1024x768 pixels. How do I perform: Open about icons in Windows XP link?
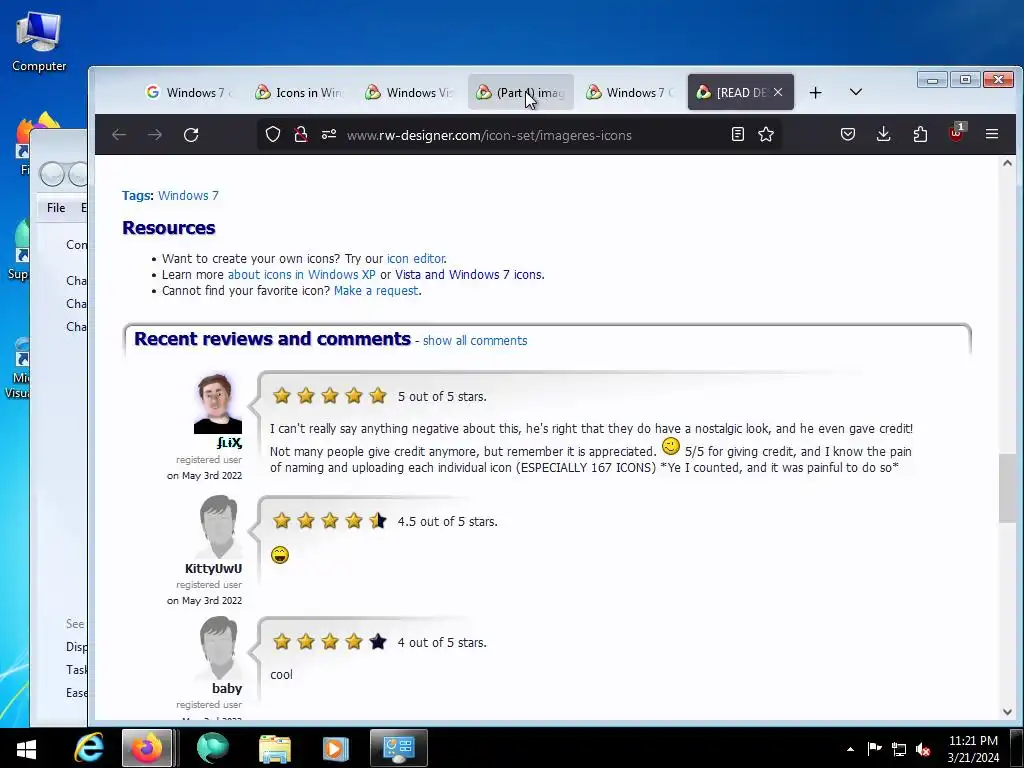click(x=302, y=274)
